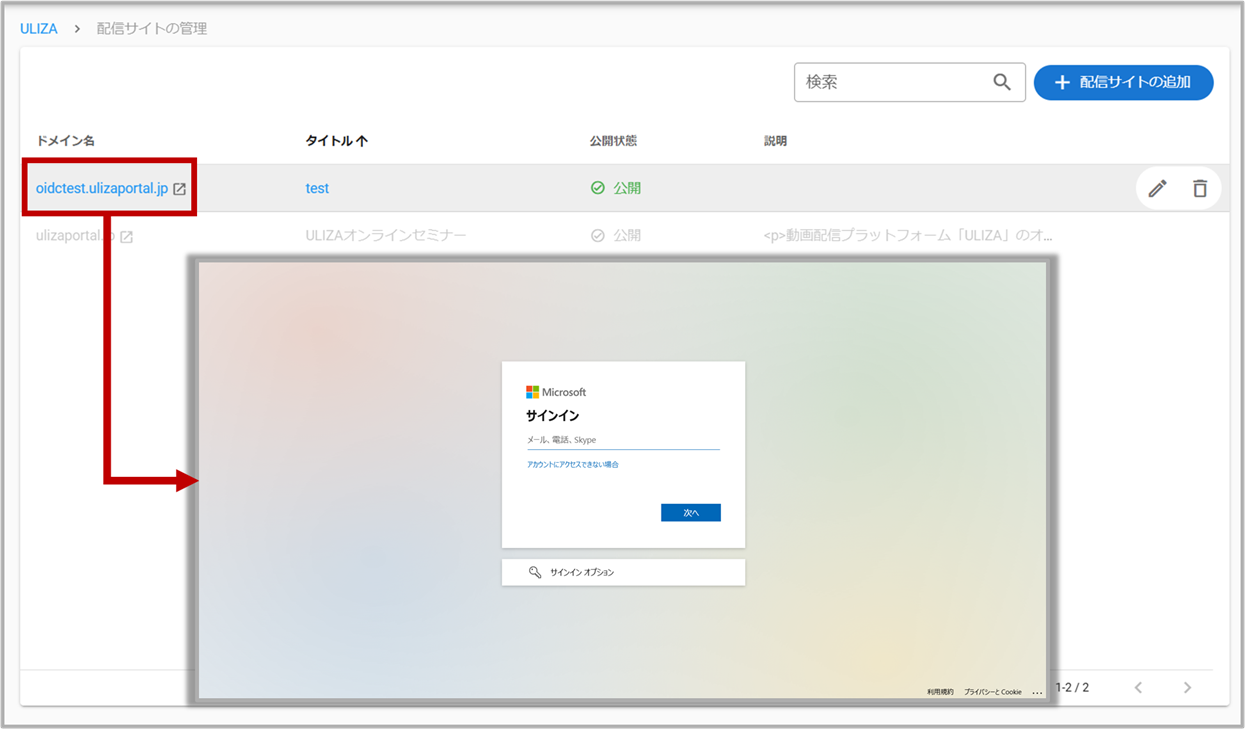
Task: Edit the oidctest site with pencil icon
Action: click(1157, 188)
